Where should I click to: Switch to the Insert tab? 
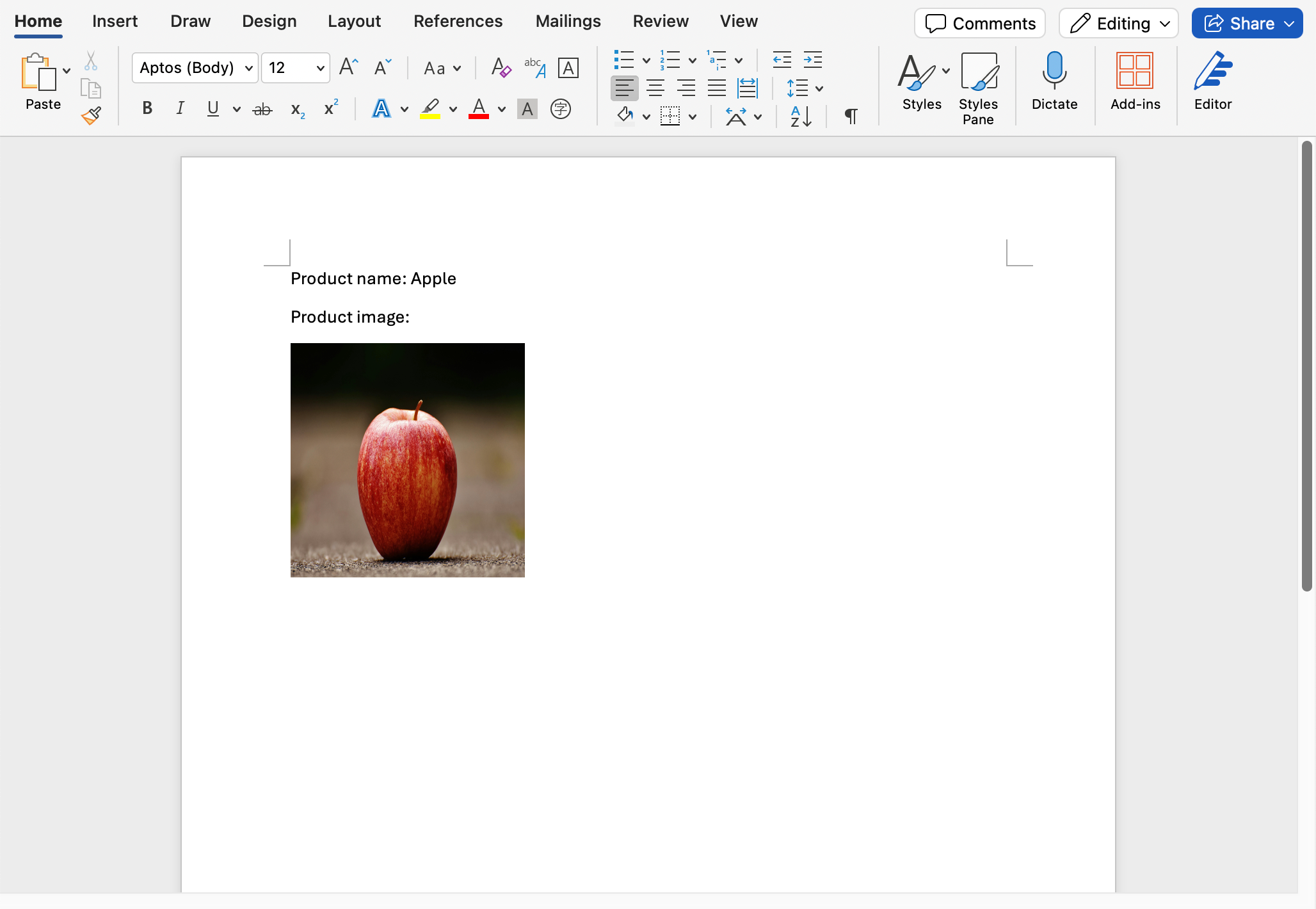[115, 21]
